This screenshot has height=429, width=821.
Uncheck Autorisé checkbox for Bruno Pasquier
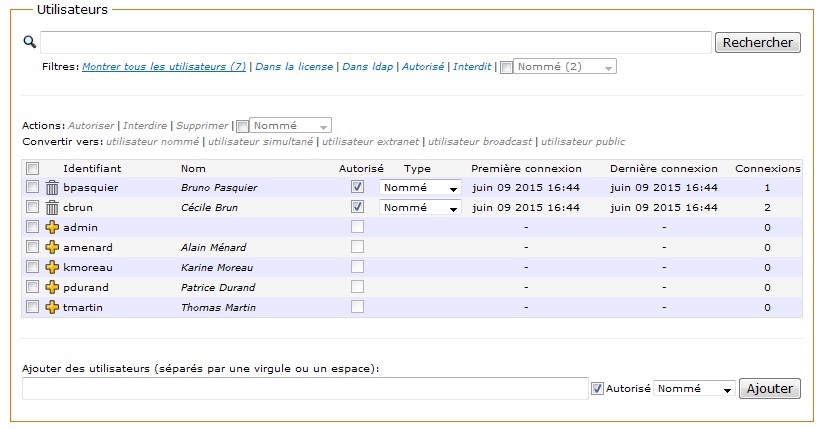point(357,187)
